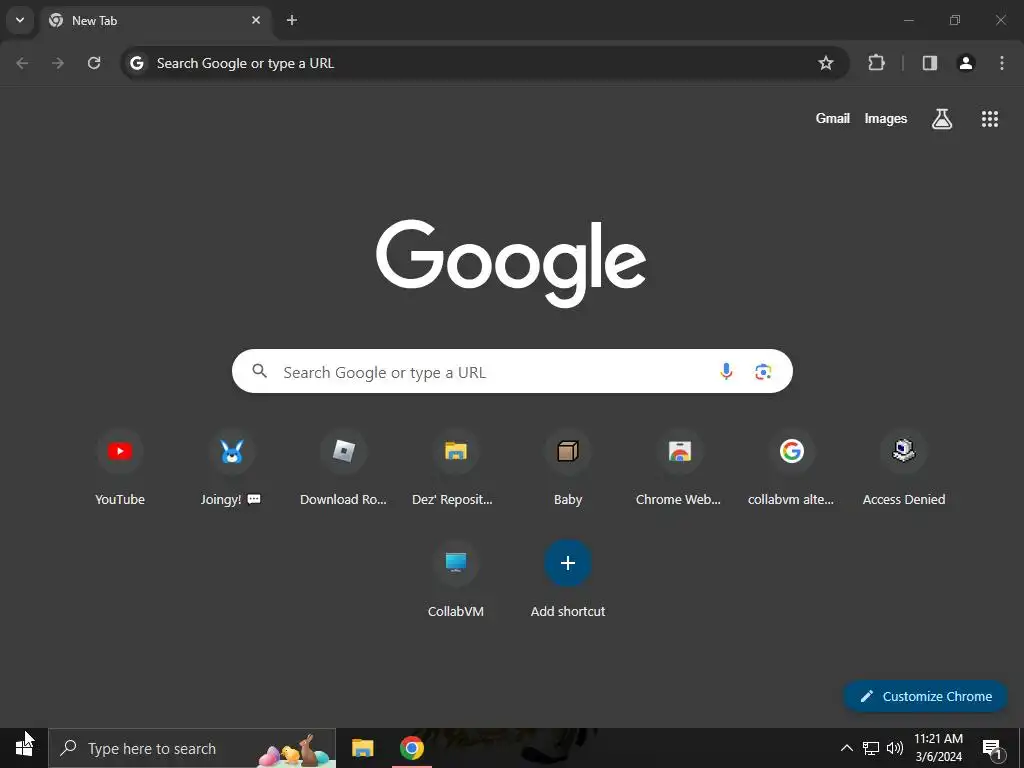The width and height of the screenshot is (1024, 768).
Task: Open the Dez' Reposit... shortcut
Action: point(456,468)
